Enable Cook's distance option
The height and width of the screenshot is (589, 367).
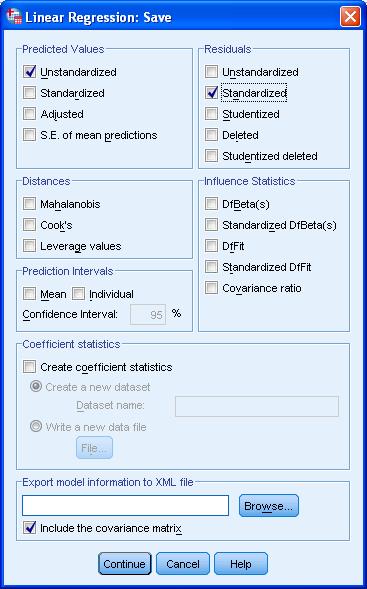point(29,225)
